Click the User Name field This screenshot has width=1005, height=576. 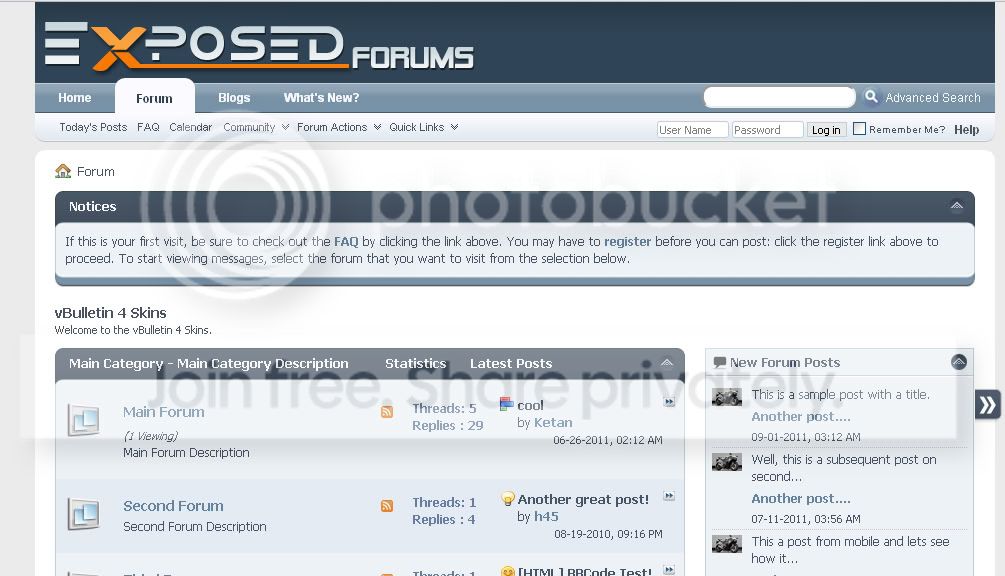[692, 129]
